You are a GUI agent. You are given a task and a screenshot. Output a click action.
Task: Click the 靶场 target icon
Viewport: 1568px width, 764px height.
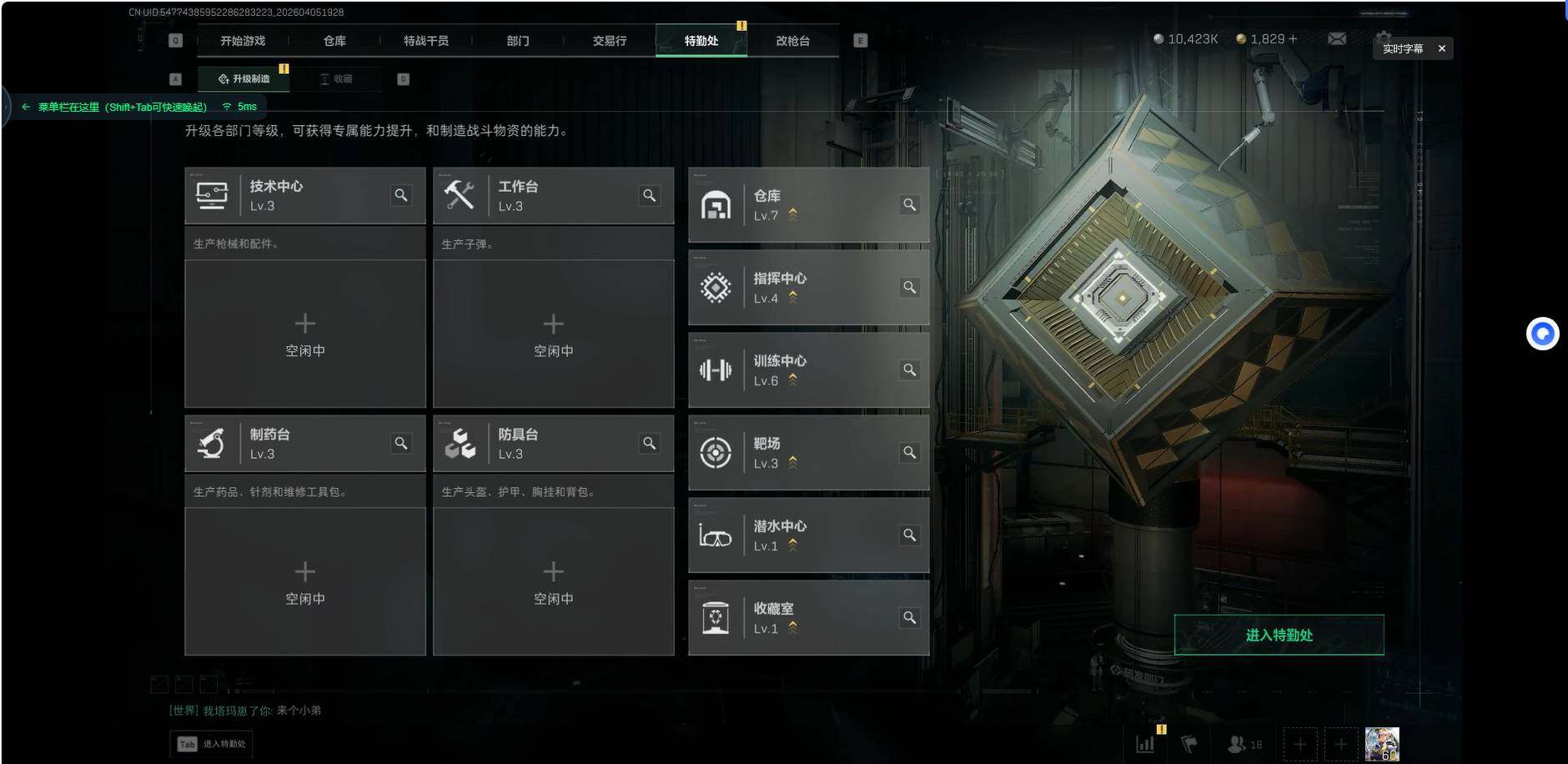tap(716, 453)
